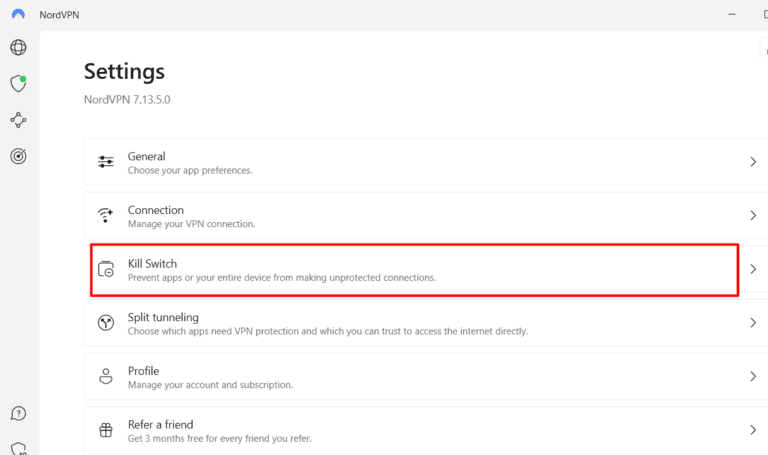
Task: Click the Kill Switch row icon
Action: (x=106, y=269)
